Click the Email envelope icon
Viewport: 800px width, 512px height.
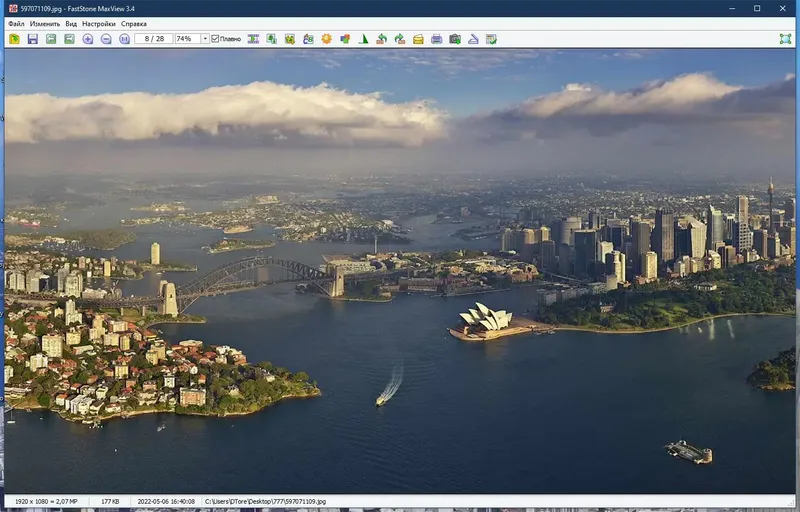click(418, 39)
